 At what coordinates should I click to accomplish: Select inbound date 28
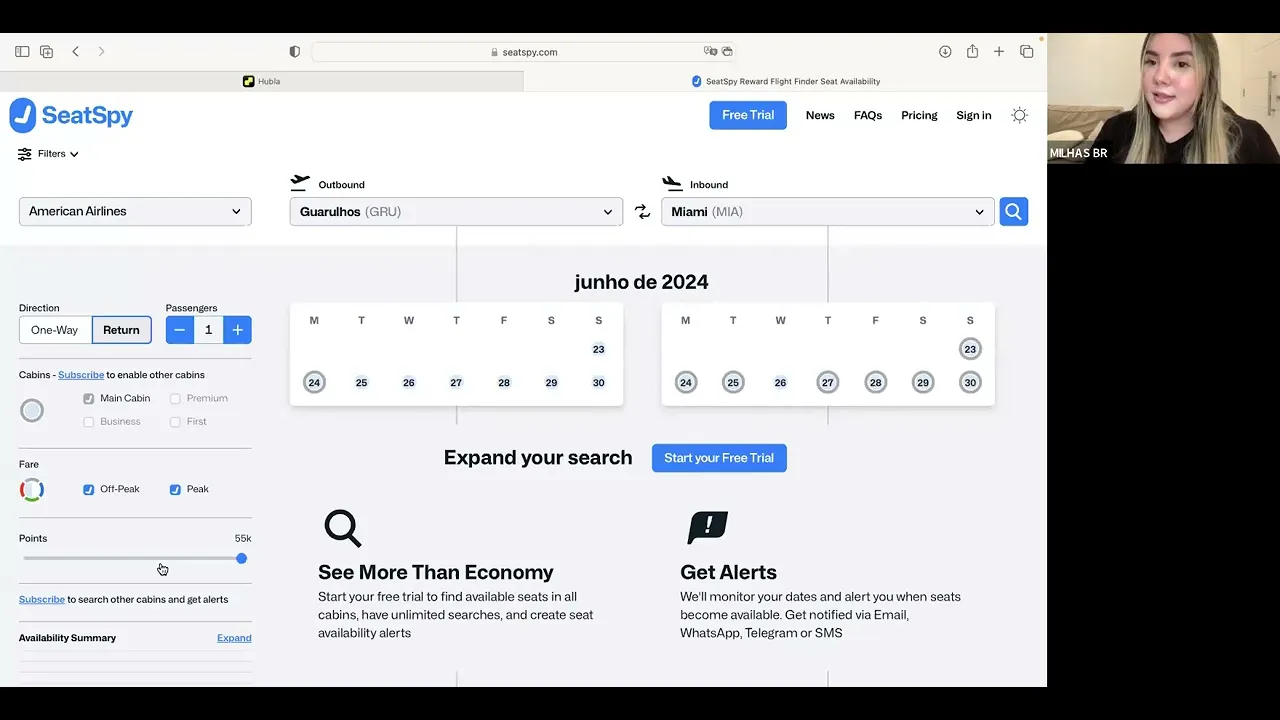pos(875,383)
